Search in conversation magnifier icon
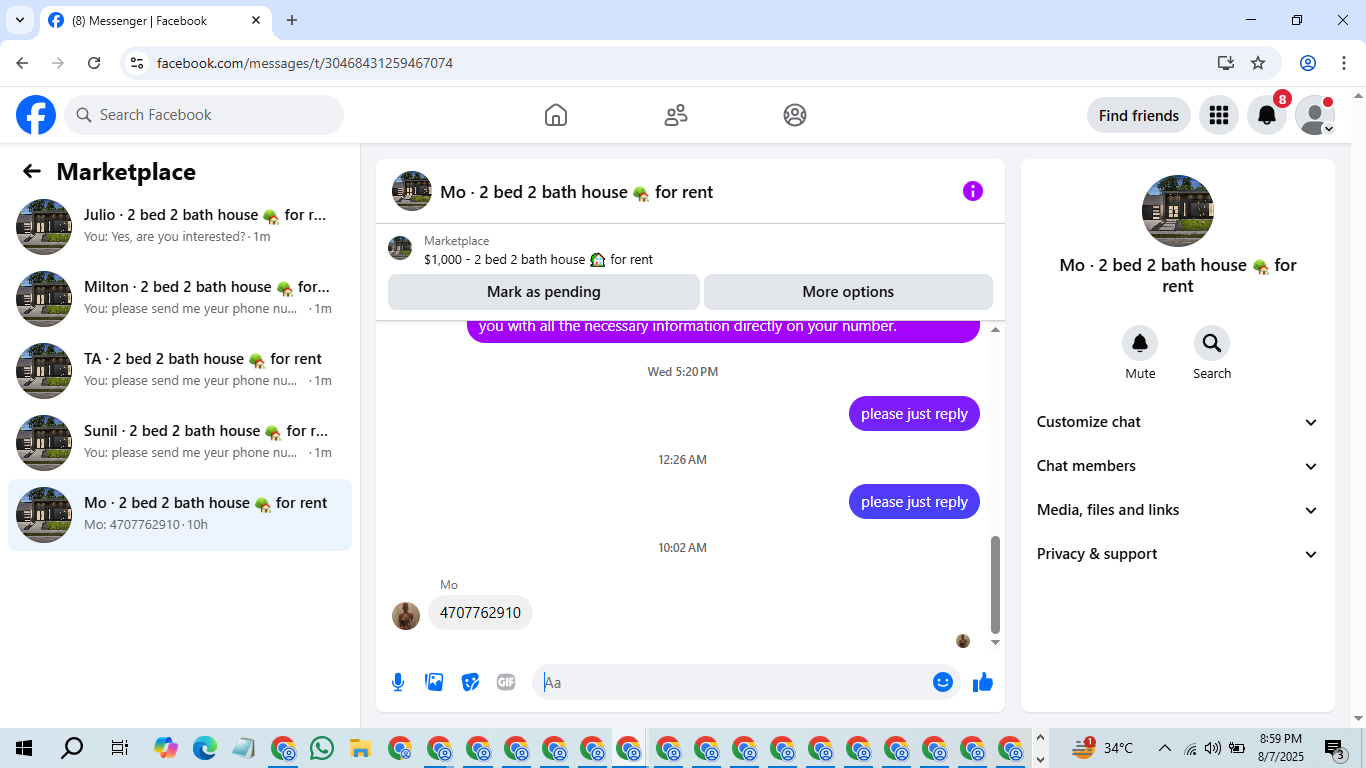Image resolution: width=1366 pixels, height=768 pixels. tap(1212, 343)
